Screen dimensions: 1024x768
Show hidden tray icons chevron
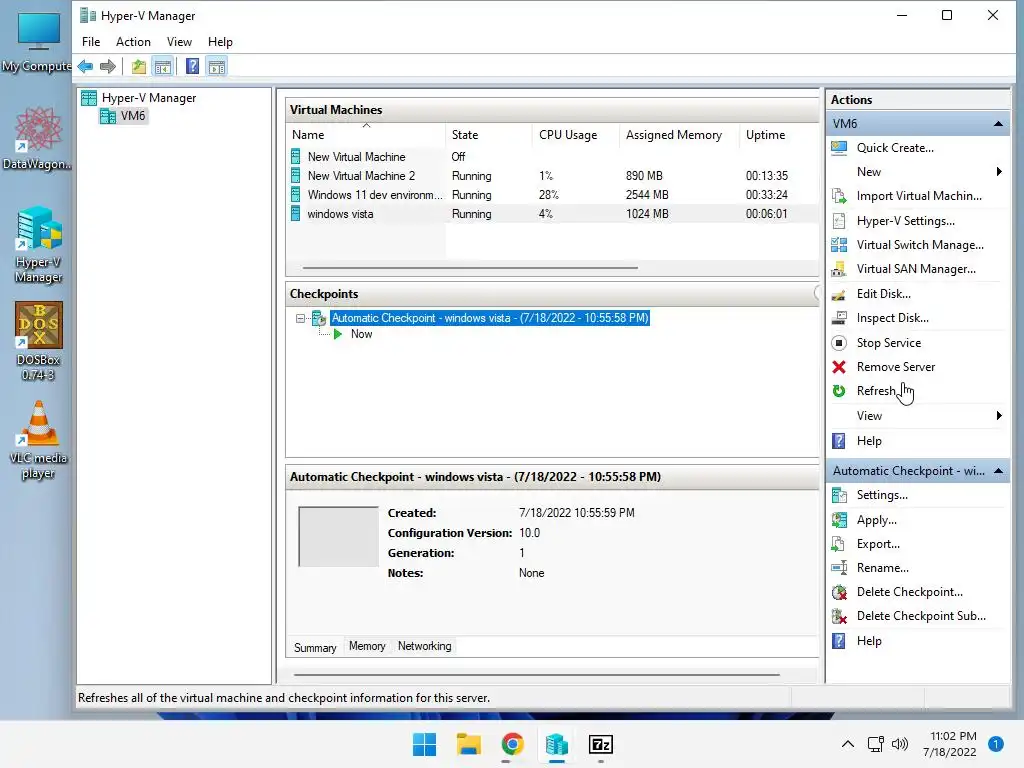coord(848,744)
